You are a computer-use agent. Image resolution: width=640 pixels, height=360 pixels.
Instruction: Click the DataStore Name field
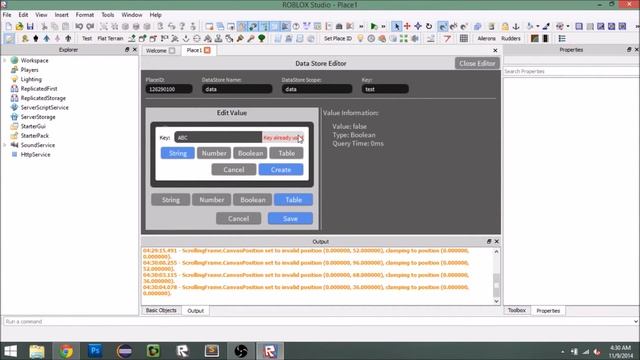click(237, 89)
